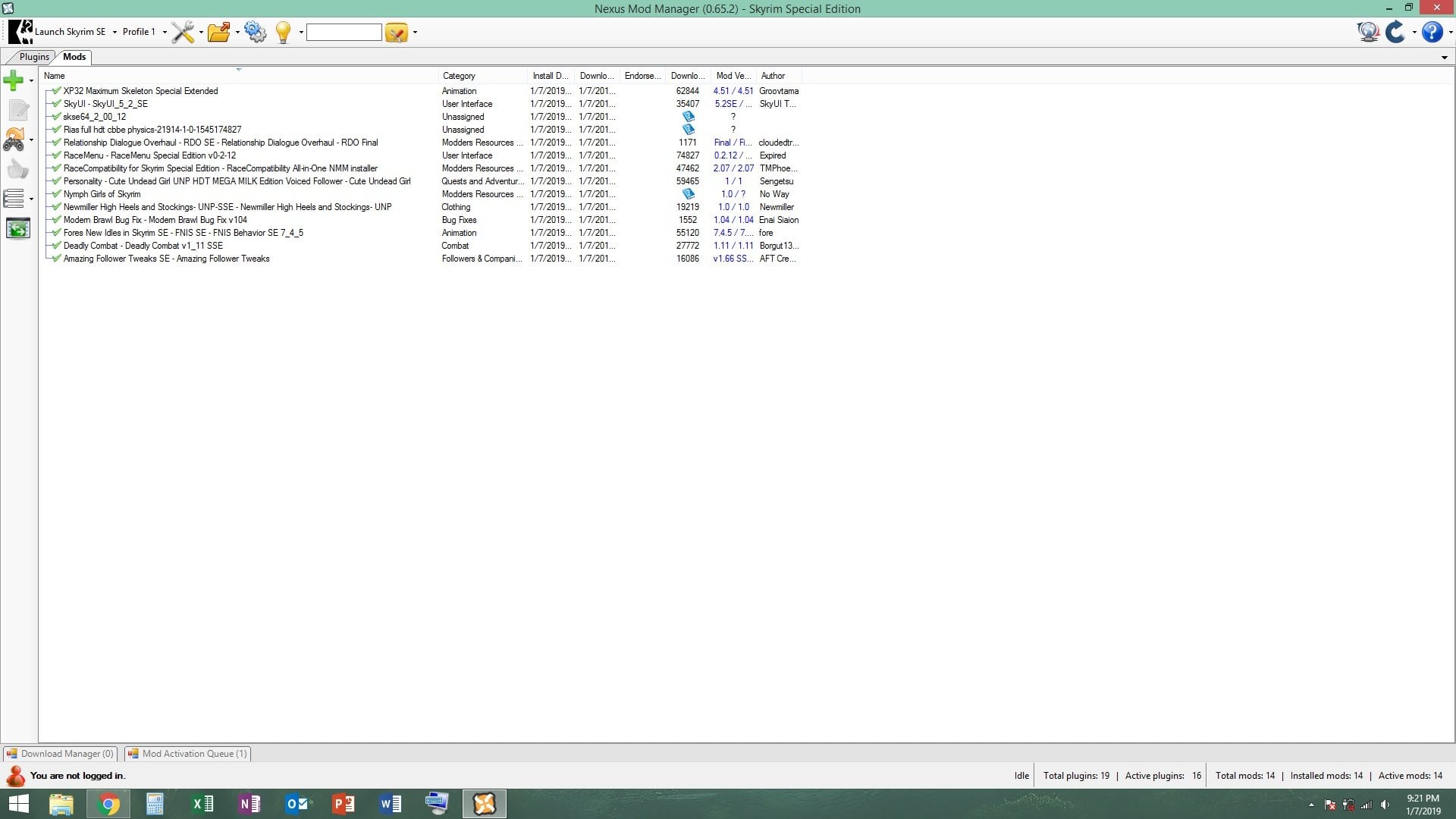This screenshot has width=1456, height=819.
Task: Open the Download Manager (0) tab
Action: tap(61, 754)
